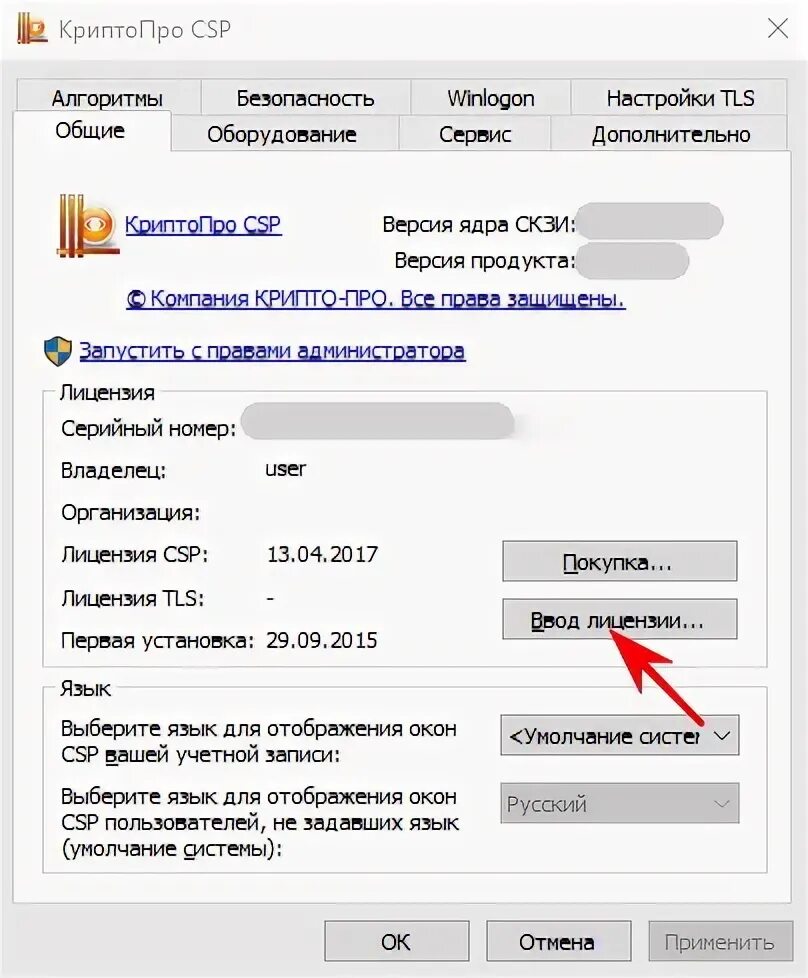This screenshot has height=978, width=808.
Task: Click the Владелец label
Action: 114,470
